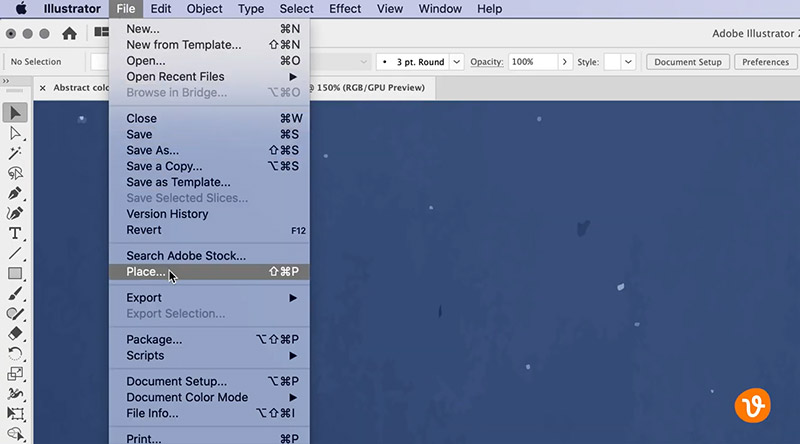Choose Save a Copy...

[209, 166]
